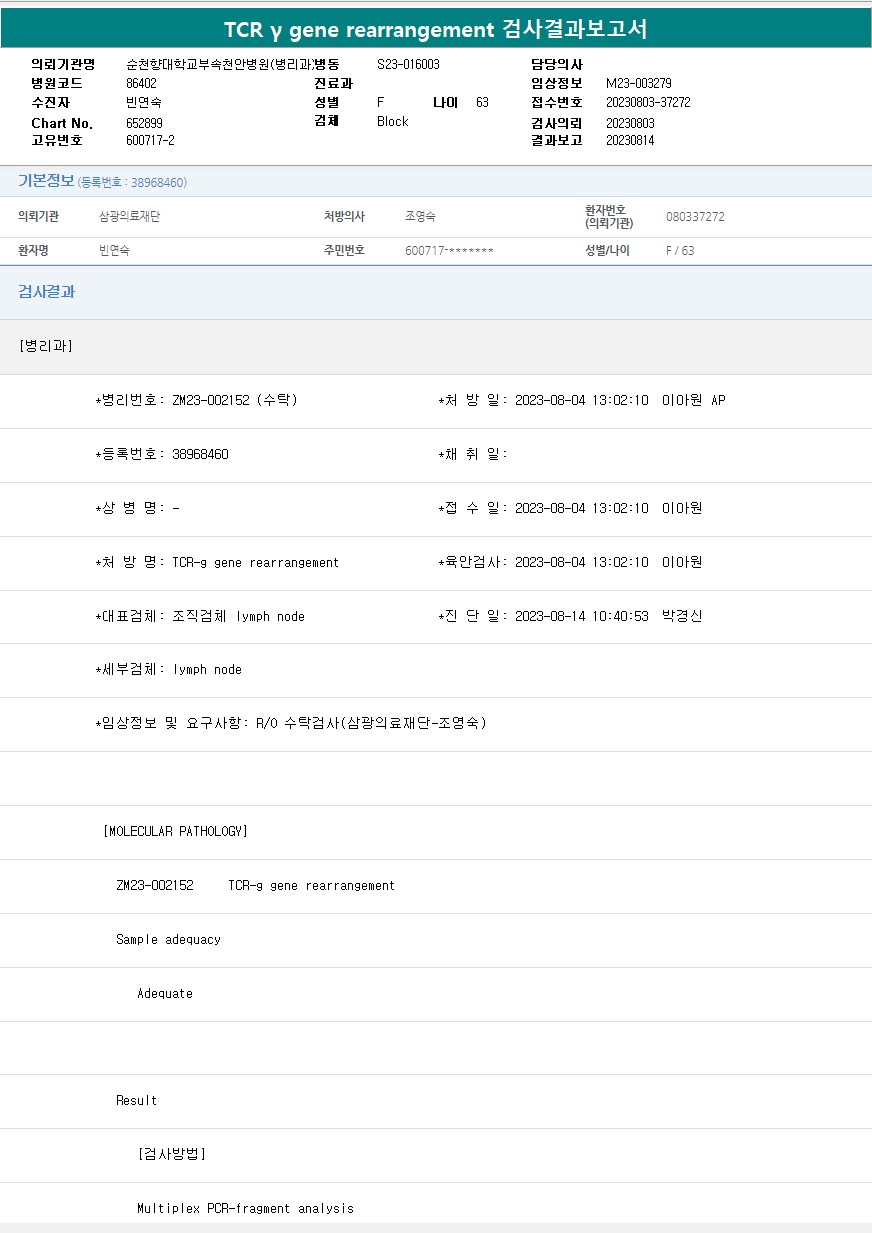Click the 병원코드 value 86402
Viewport: 872px width, 1233px height.
(x=141, y=84)
